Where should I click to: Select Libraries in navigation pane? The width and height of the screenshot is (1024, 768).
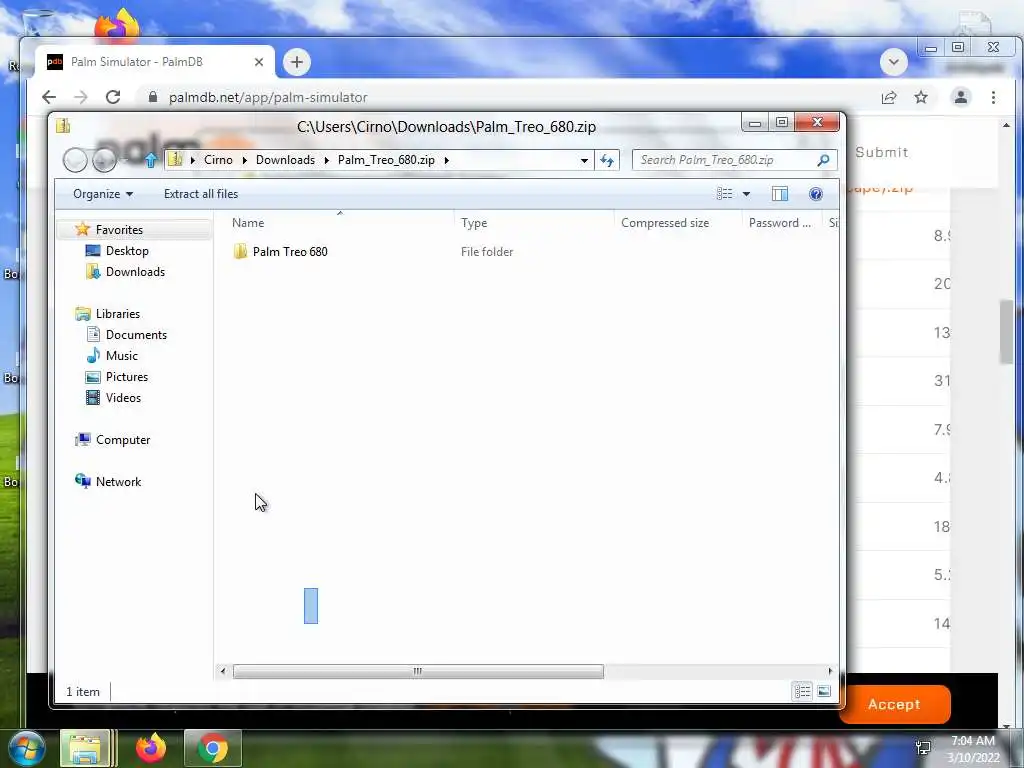pyautogui.click(x=118, y=313)
